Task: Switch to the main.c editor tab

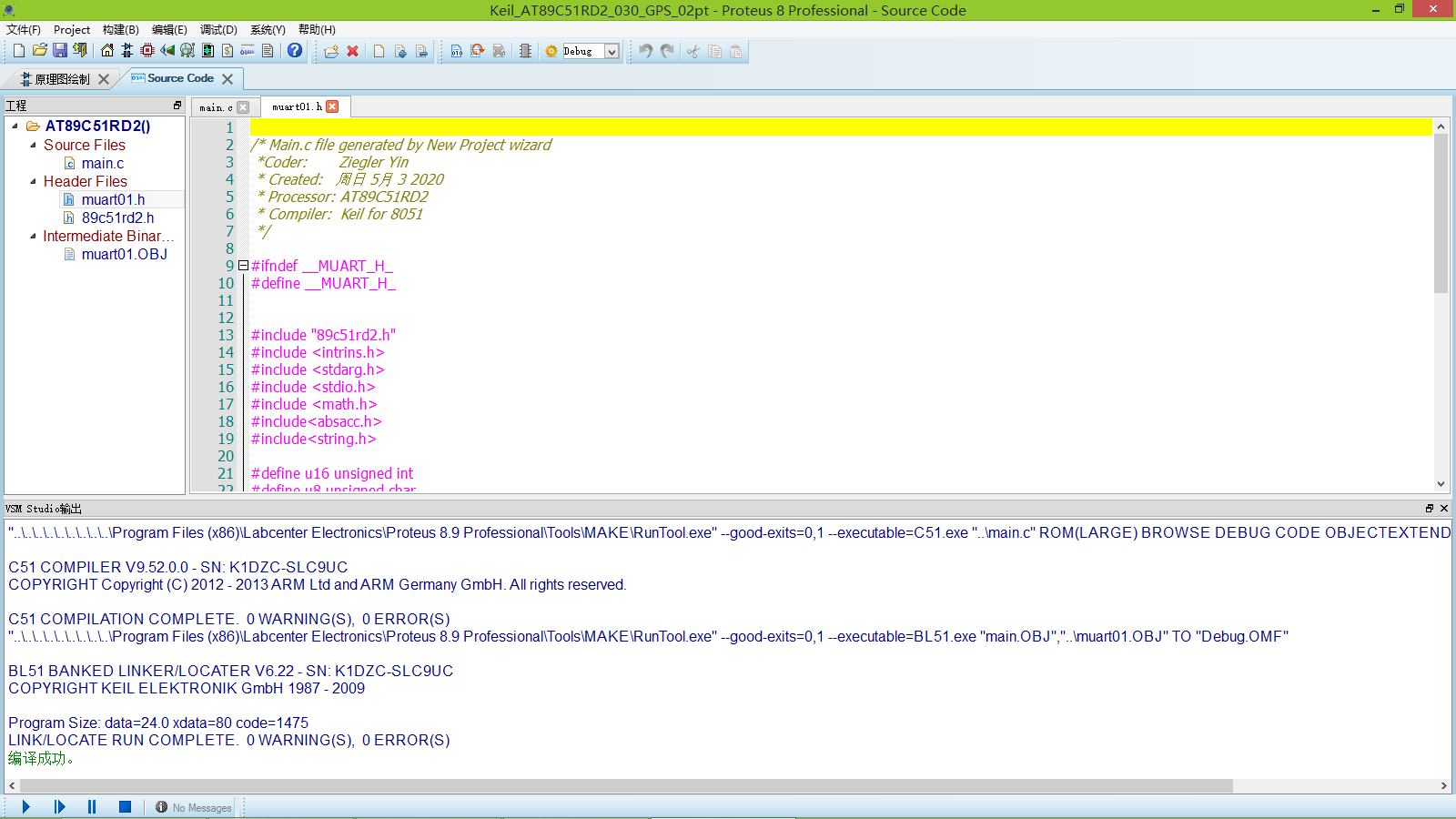Action: point(216,107)
